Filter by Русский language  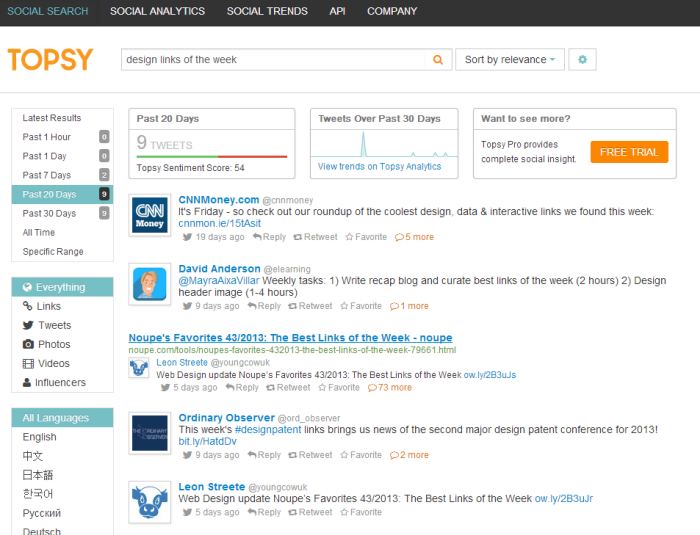pos(62,513)
